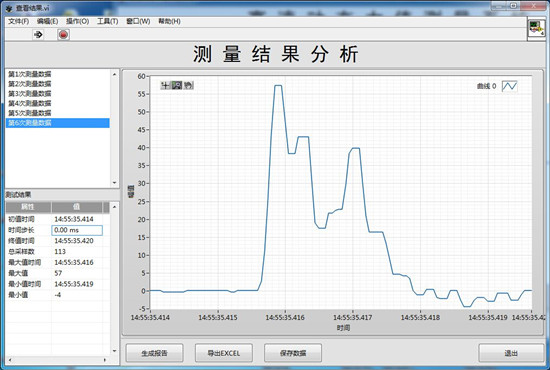Click the 保存数据 button
The image size is (550, 370).
293,353
